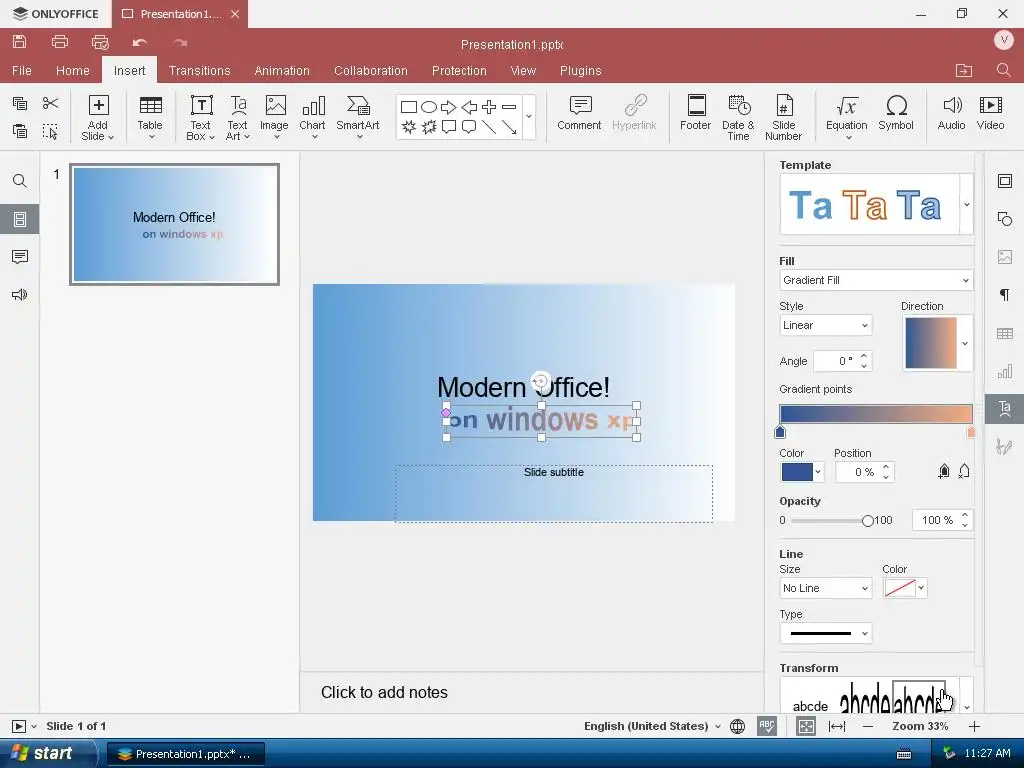Toggle Fit to slide button
1024x768 pixels.
pyautogui.click(x=806, y=726)
